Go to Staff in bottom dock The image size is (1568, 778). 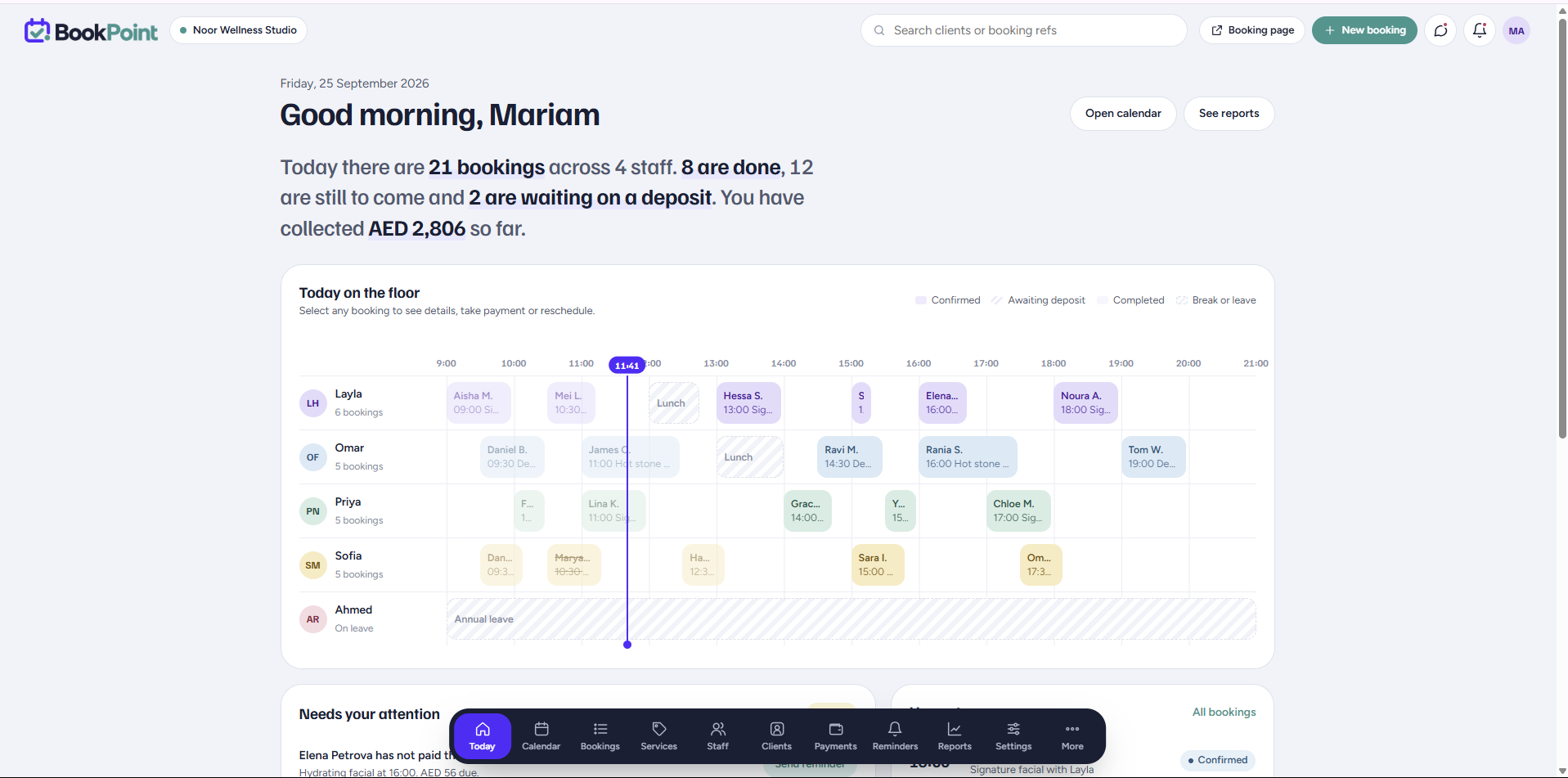click(718, 736)
